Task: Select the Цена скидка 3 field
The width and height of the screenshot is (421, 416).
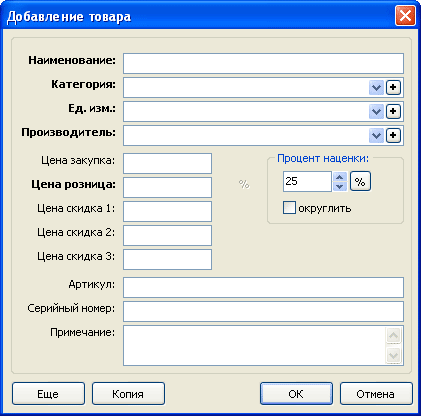Action: point(167,259)
